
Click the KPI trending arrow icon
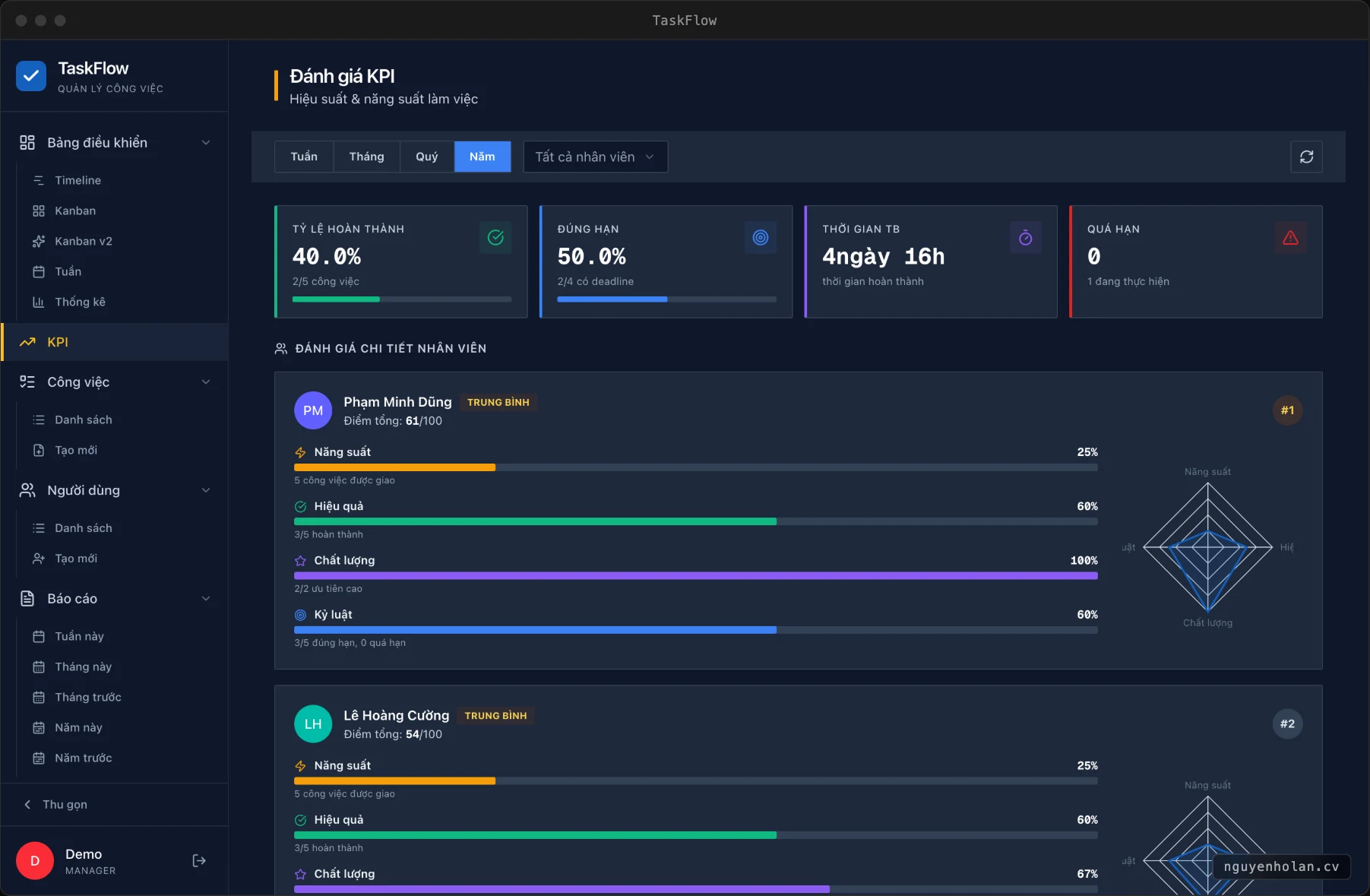click(x=27, y=342)
